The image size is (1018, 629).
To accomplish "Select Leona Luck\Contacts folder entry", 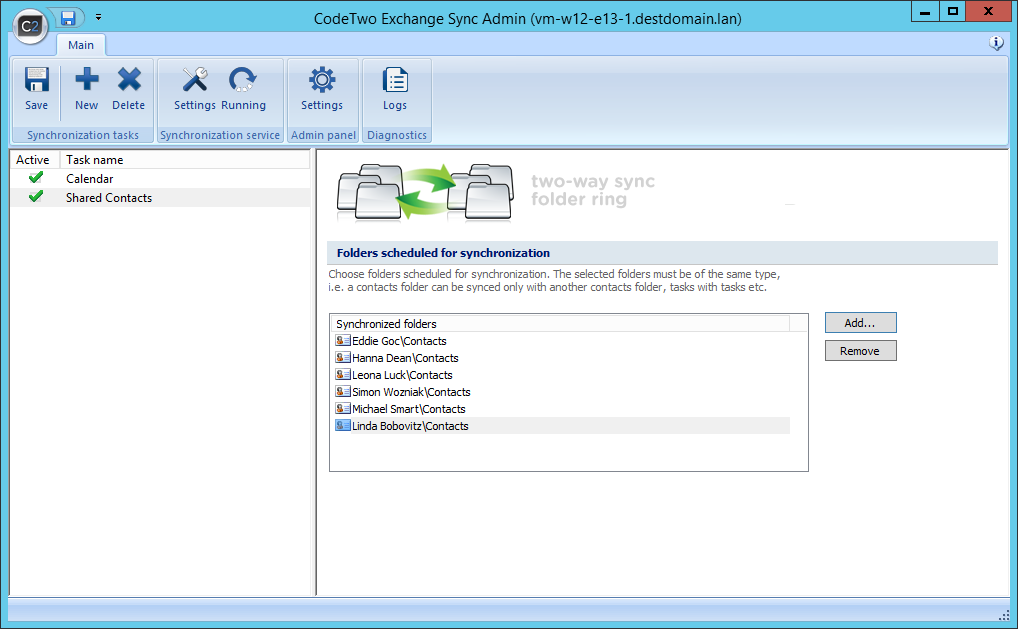I will 562,375.
